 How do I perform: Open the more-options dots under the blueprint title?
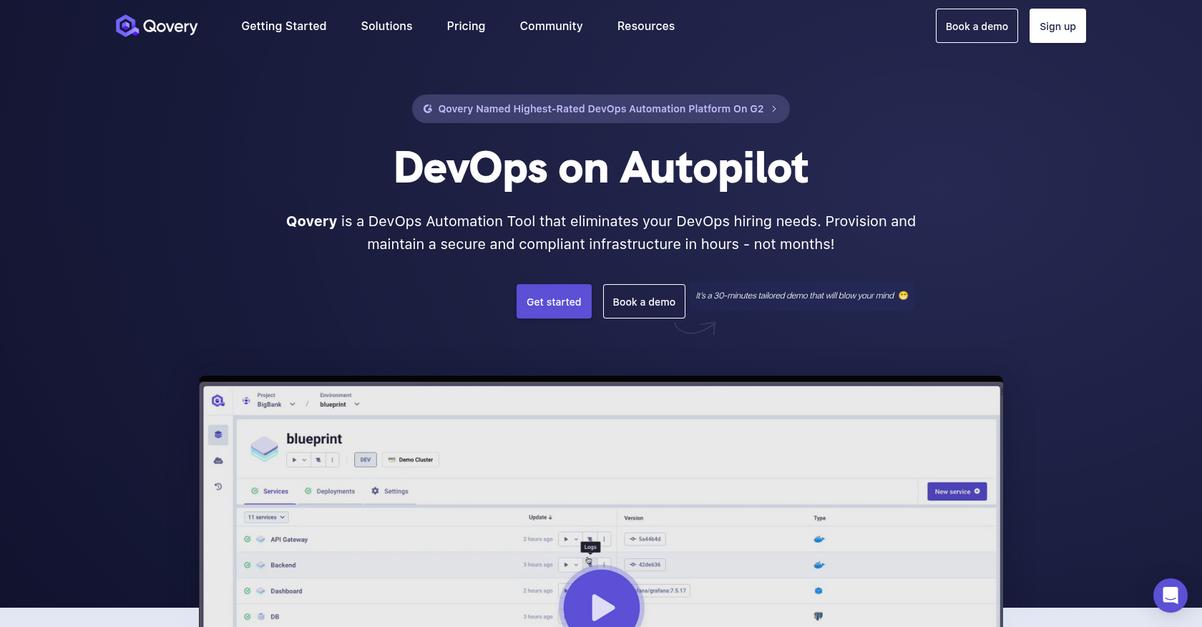(x=333, y=460)
